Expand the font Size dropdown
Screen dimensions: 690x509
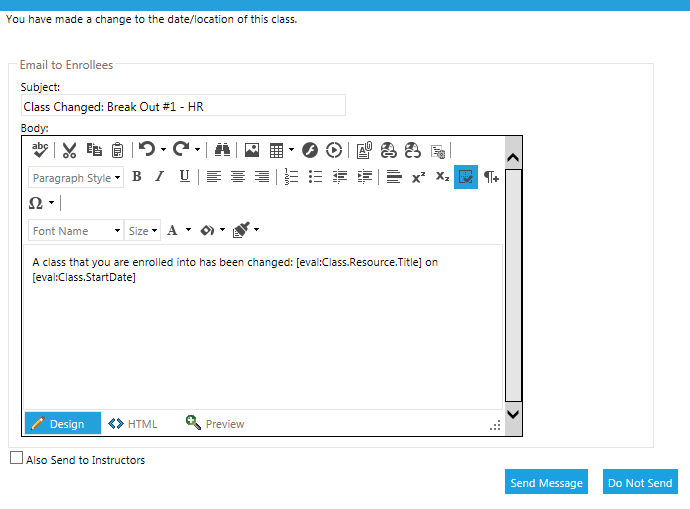click(143, 231)
